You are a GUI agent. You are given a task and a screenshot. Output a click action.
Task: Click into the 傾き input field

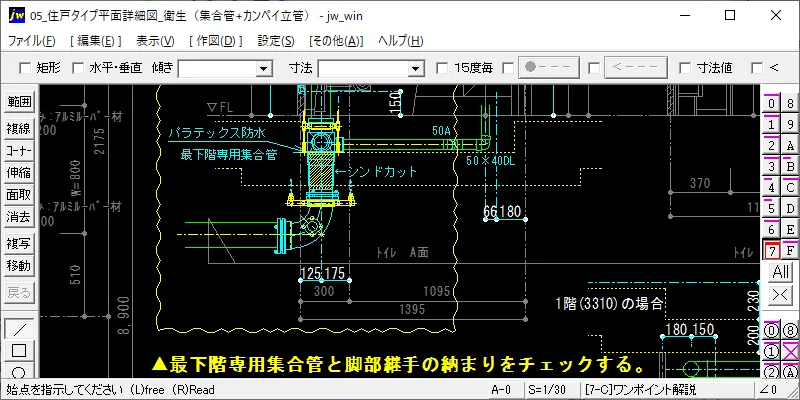[217, 68]
